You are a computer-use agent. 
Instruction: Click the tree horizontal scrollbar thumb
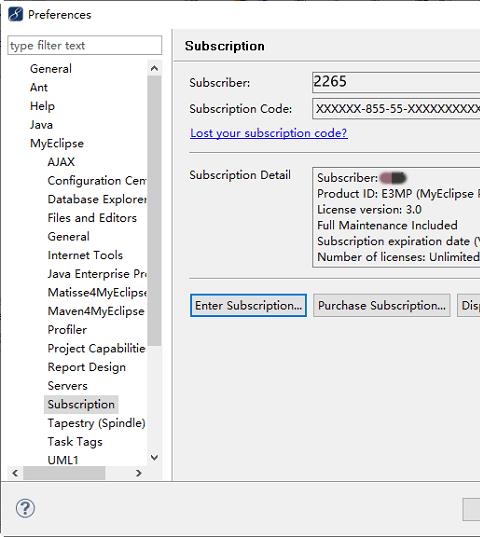(x=64, y=473)
